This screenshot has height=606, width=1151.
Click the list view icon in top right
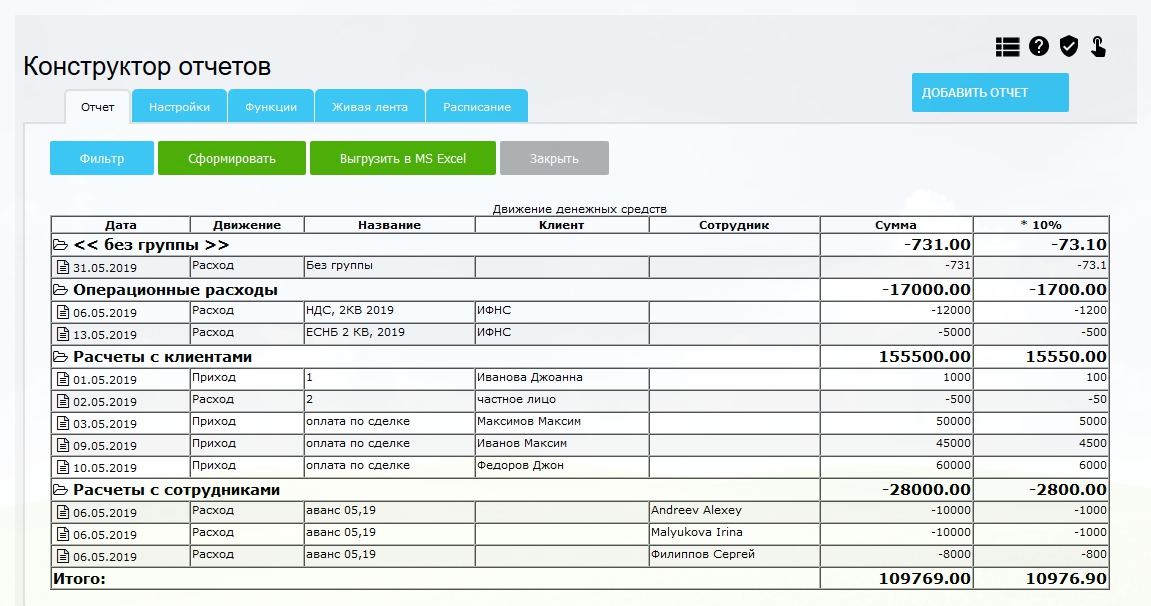1007,46
